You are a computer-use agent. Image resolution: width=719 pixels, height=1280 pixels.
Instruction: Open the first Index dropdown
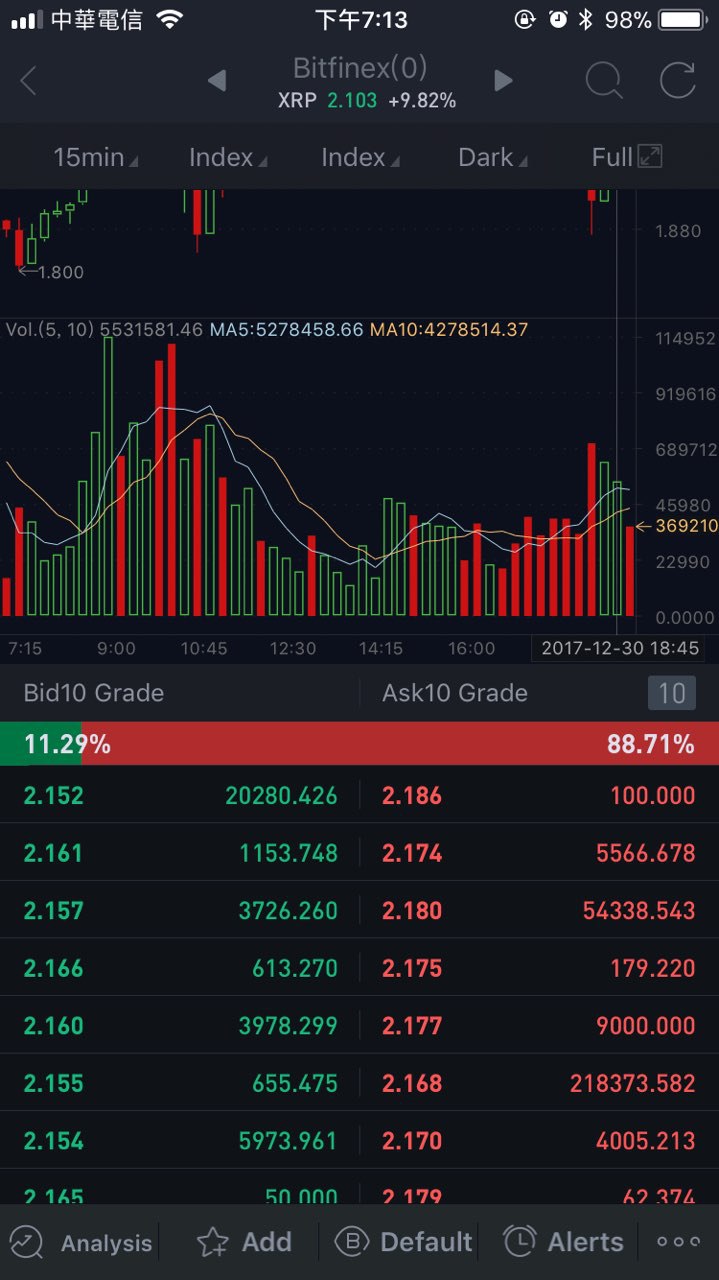click(x=227, y=157)
